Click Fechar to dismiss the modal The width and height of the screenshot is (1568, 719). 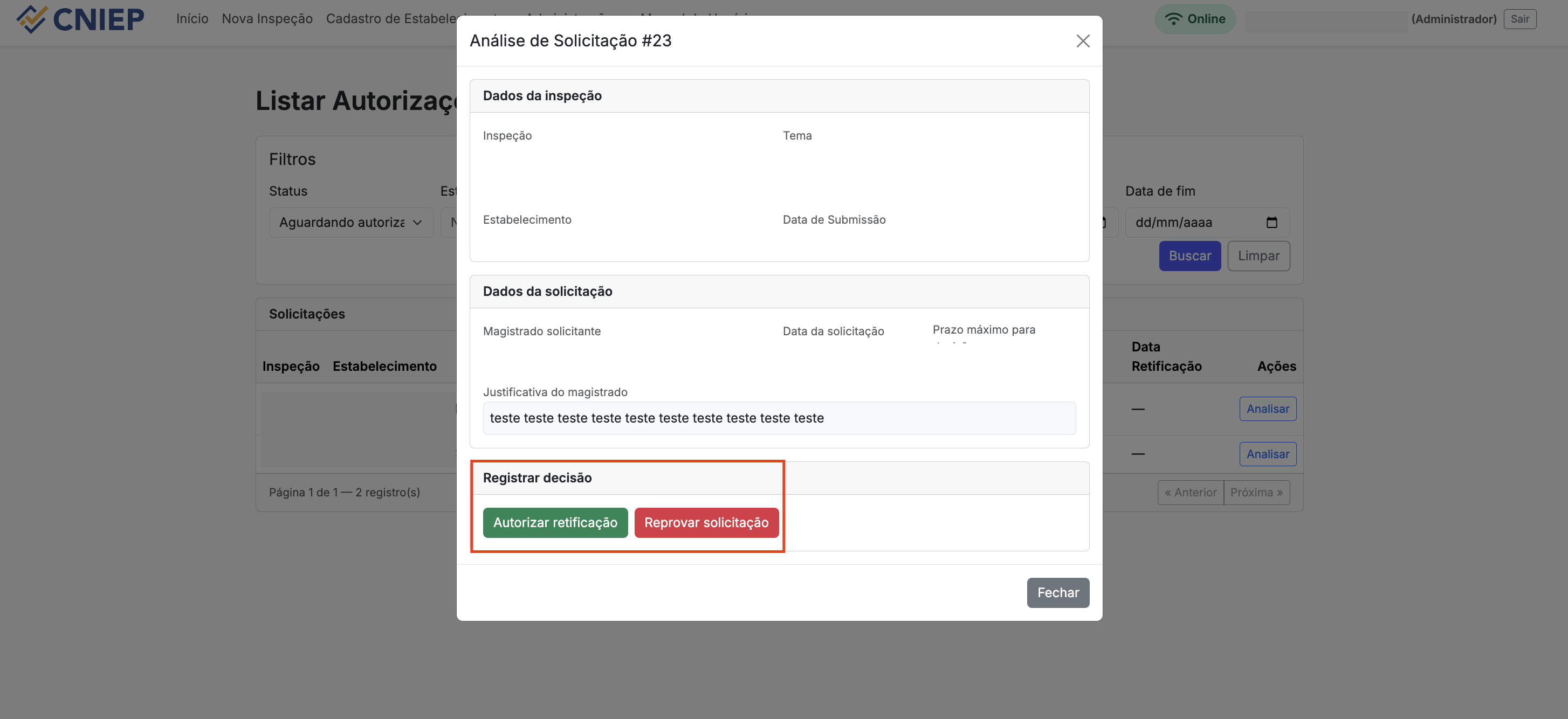click(1058, 592)
